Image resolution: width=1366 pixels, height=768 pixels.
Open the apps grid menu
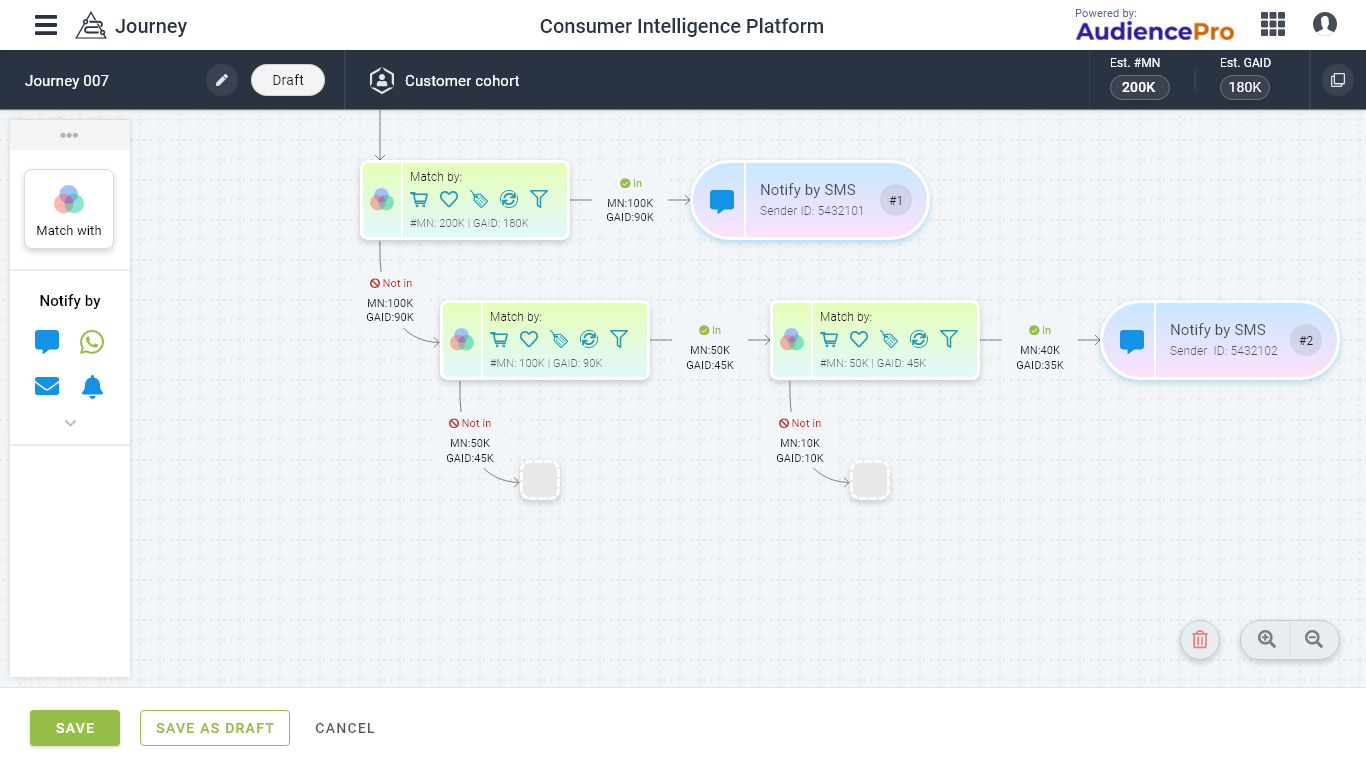1273,24
